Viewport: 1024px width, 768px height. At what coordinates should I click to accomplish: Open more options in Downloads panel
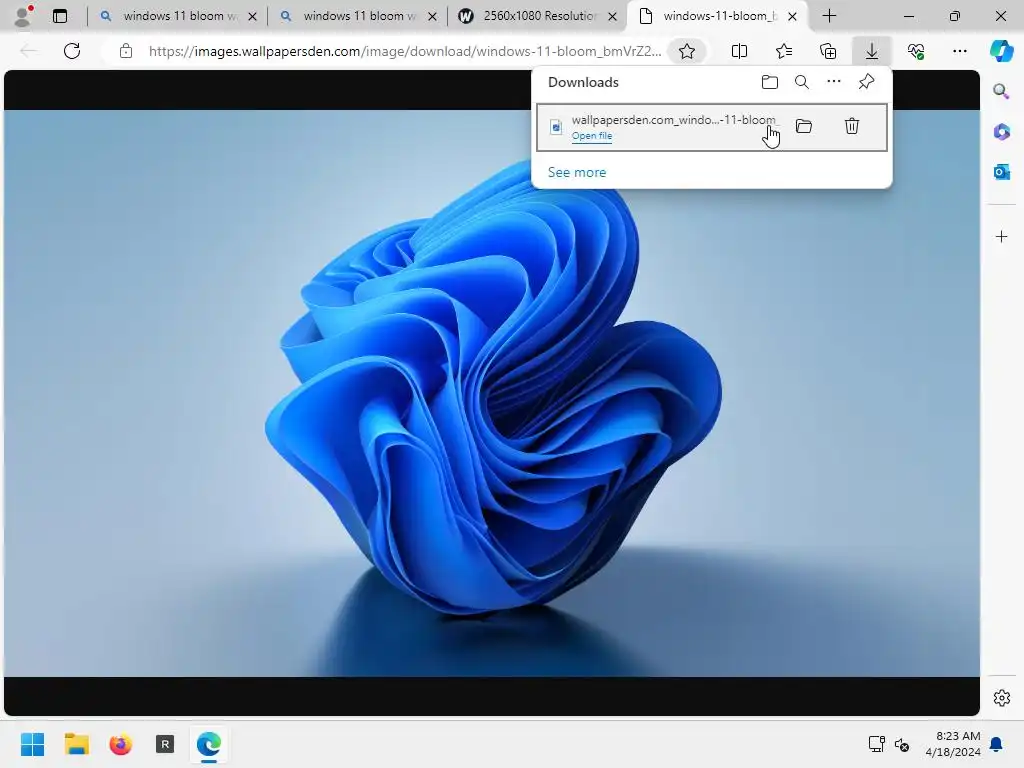click(834, 82)
